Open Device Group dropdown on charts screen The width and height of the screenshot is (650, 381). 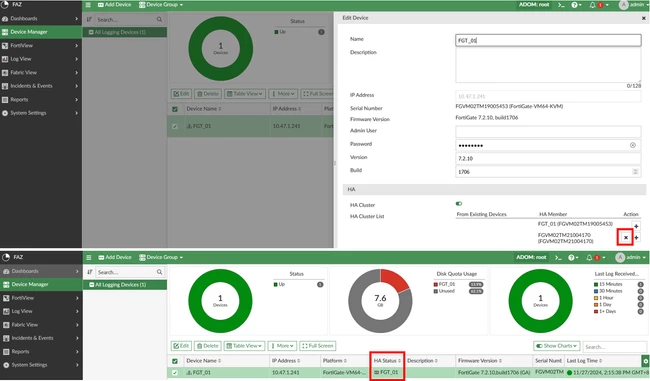coord(161,257)
